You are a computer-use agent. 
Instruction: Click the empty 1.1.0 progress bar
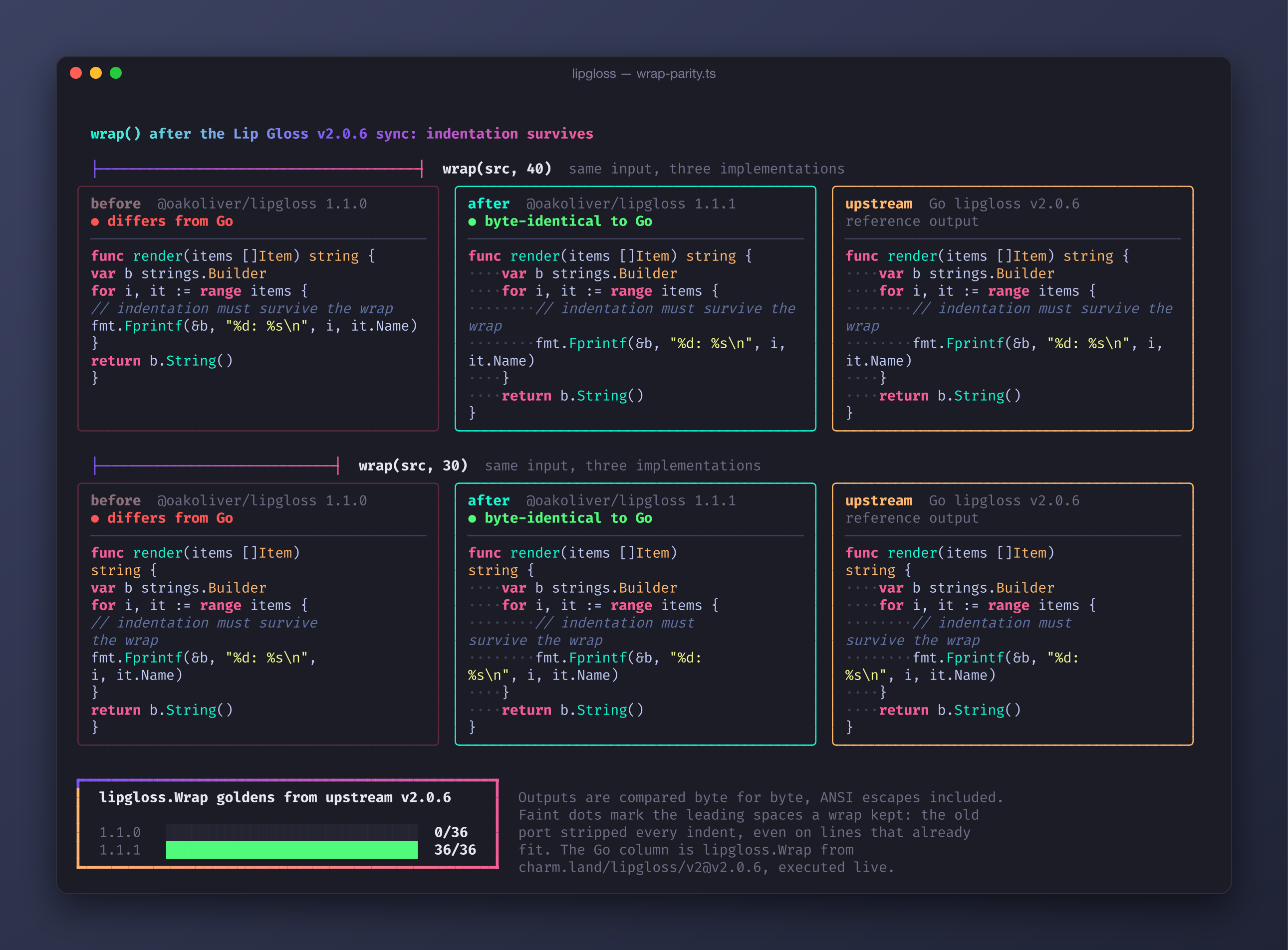292,832
